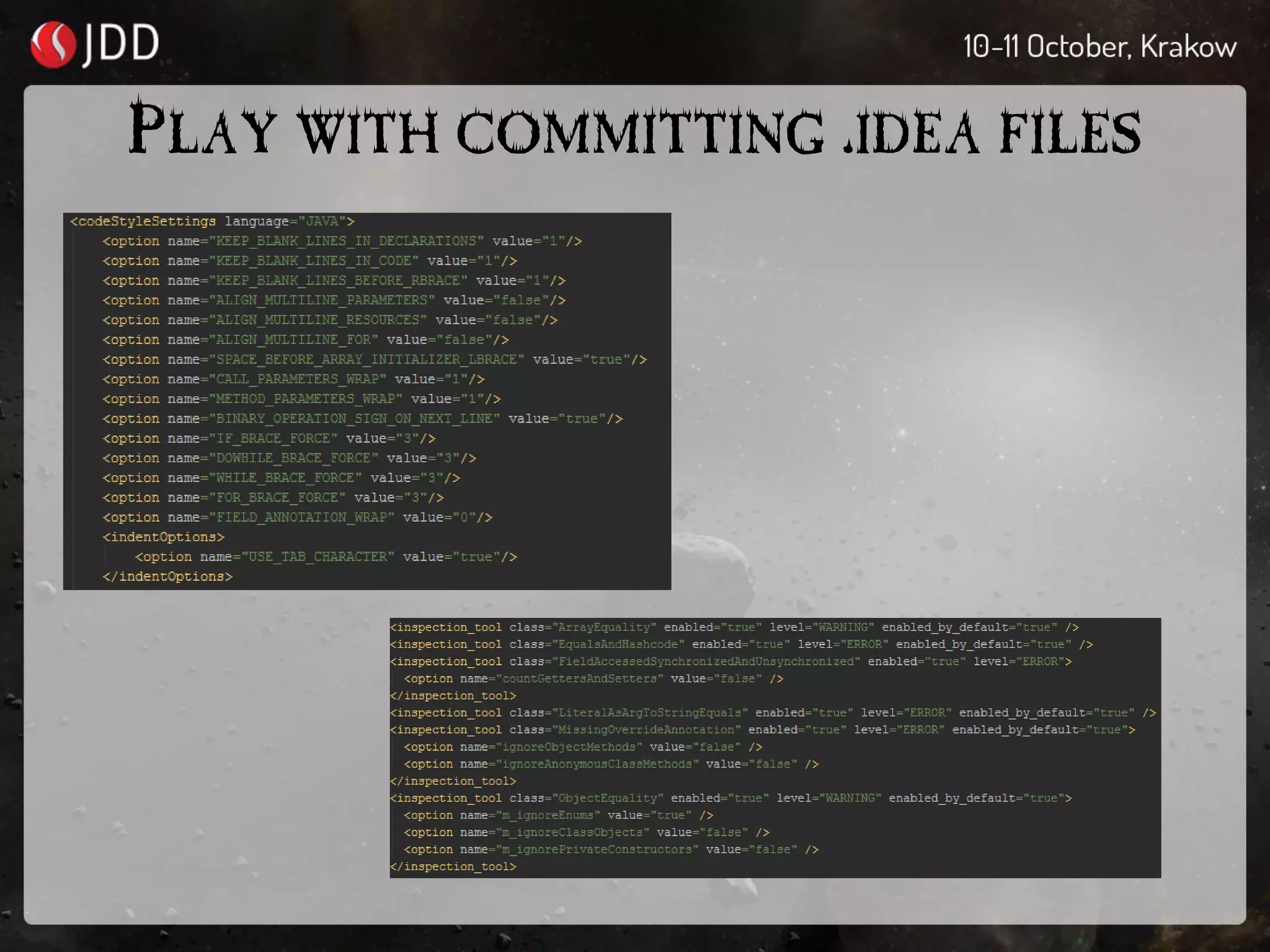Click the red JDD logo icon
Viewport: 1270px width, 952px height.
tap(53, 45)
